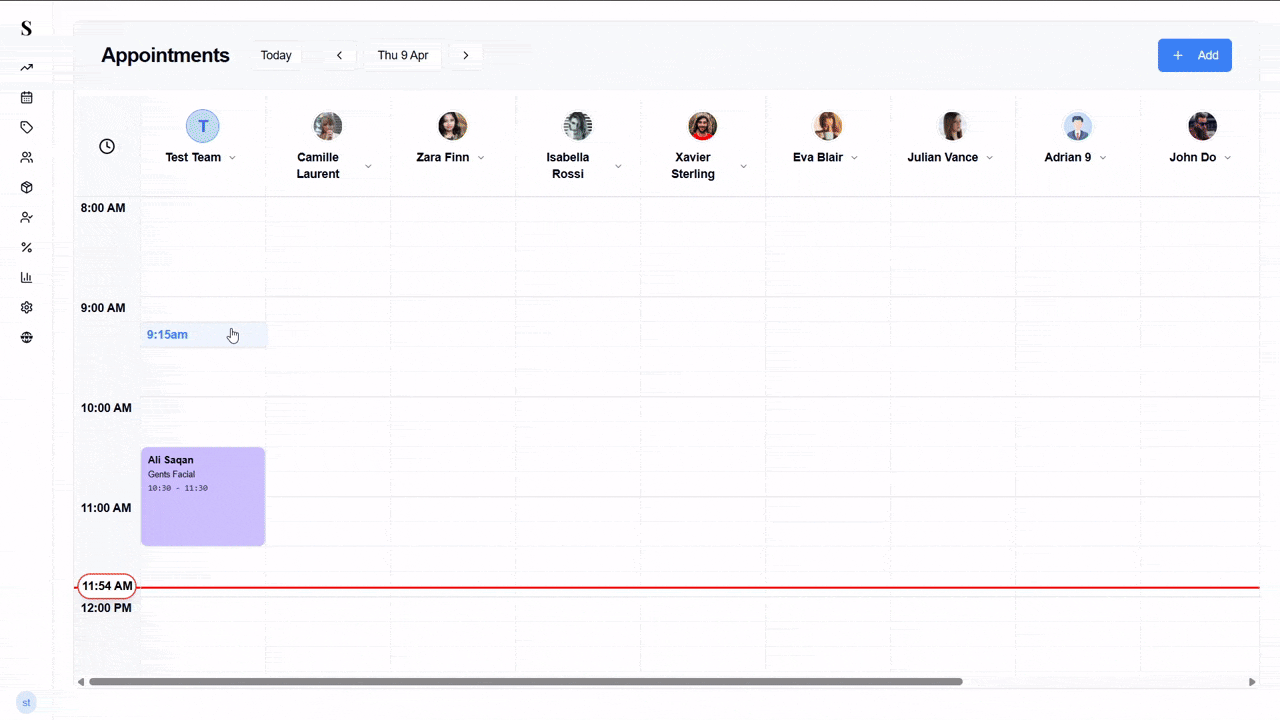Screen dimensions: 1280x720
Task: Select the products box icon in sidebar
Action: tap(26, 187)
